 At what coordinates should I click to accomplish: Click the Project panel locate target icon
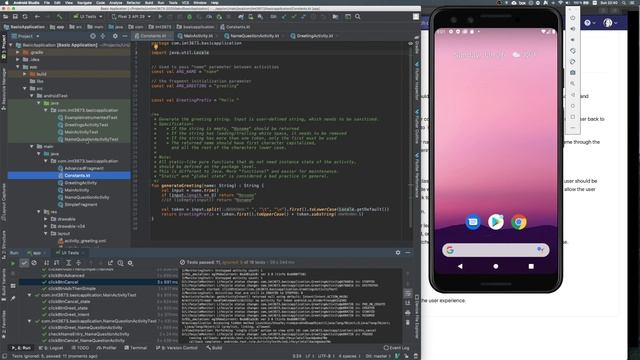pos(93,36)
